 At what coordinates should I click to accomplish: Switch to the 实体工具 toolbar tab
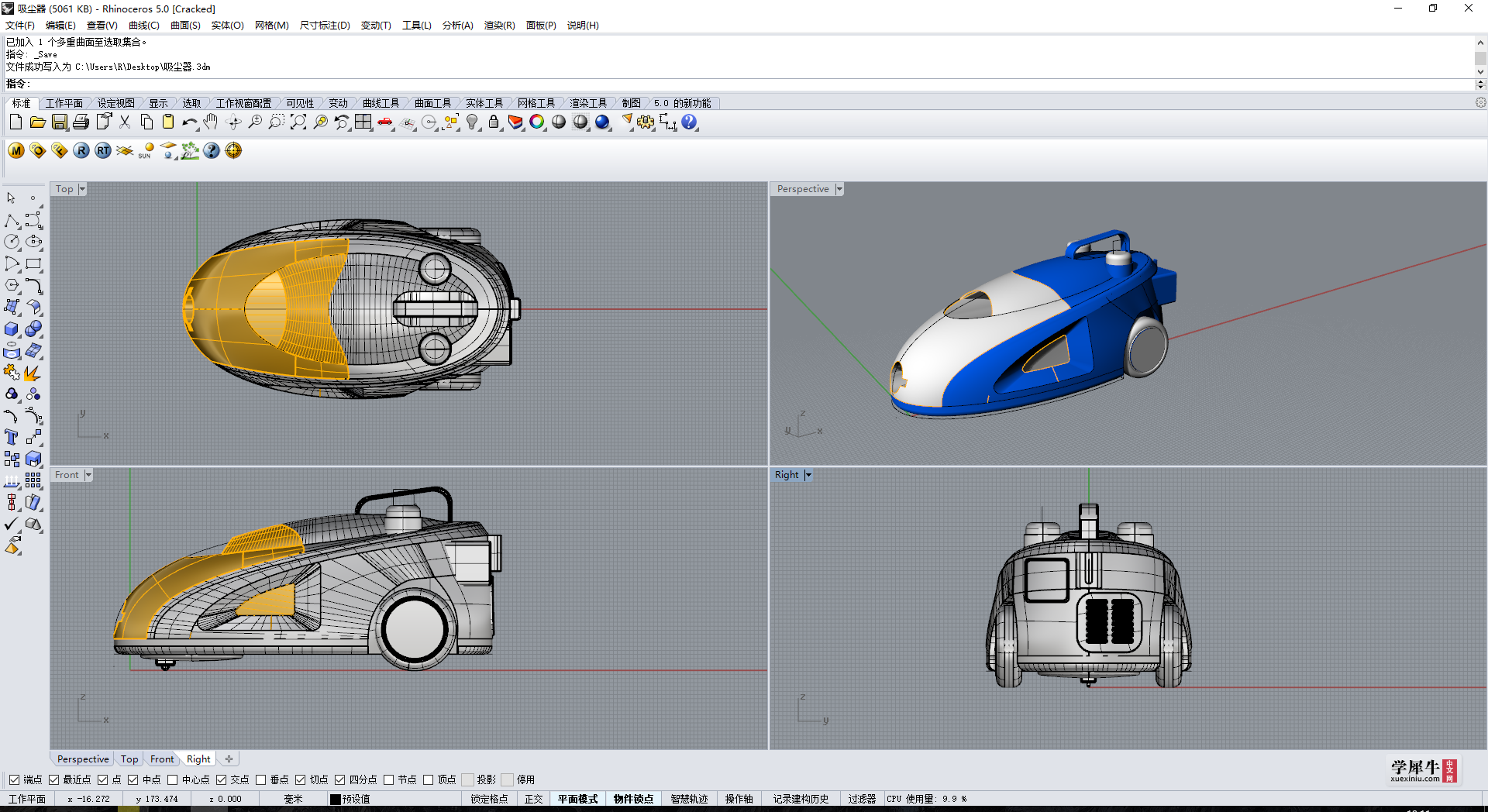coord(484,103)
